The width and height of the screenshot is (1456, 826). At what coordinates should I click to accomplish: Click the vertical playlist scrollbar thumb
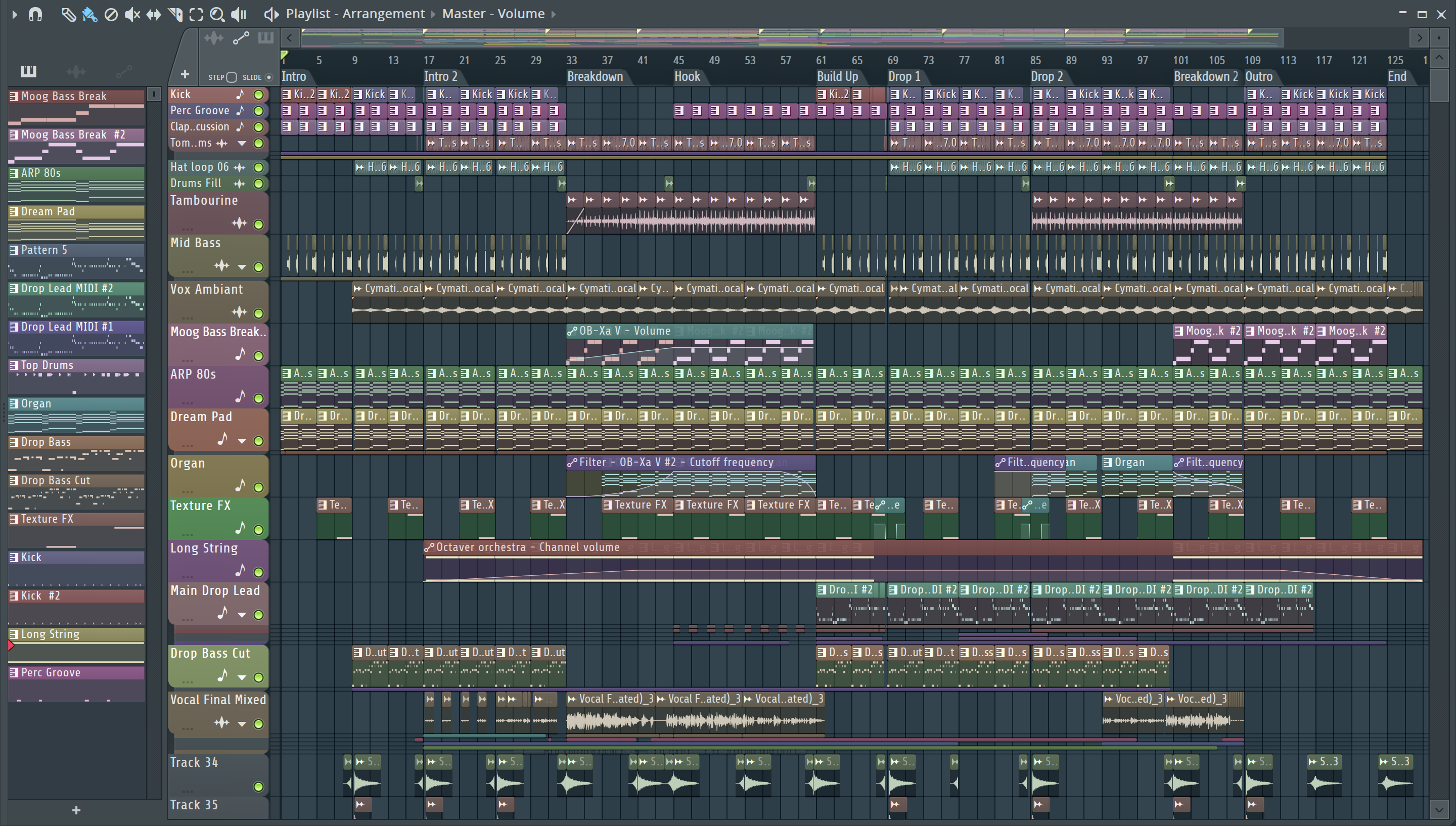(x=1439, y=85)
